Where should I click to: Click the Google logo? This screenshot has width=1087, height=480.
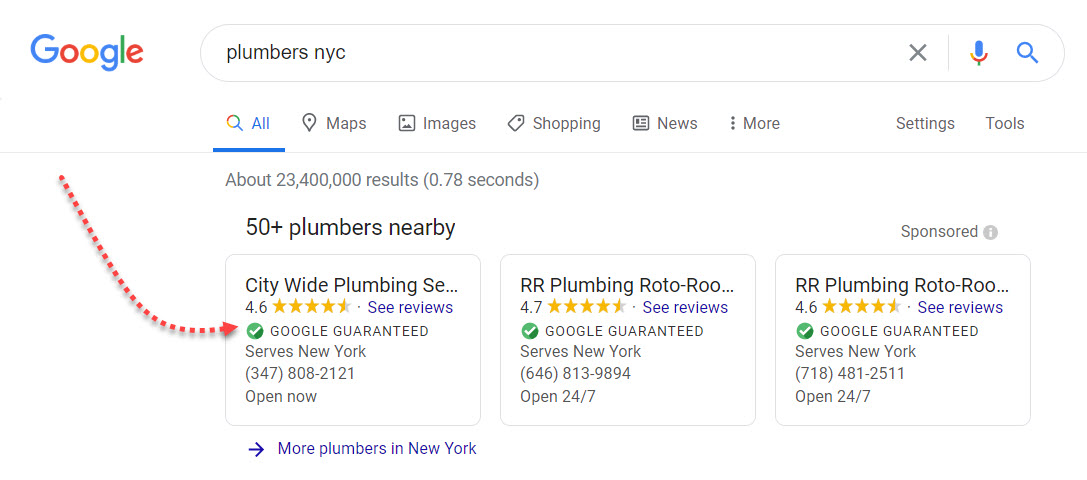point(87,51)
